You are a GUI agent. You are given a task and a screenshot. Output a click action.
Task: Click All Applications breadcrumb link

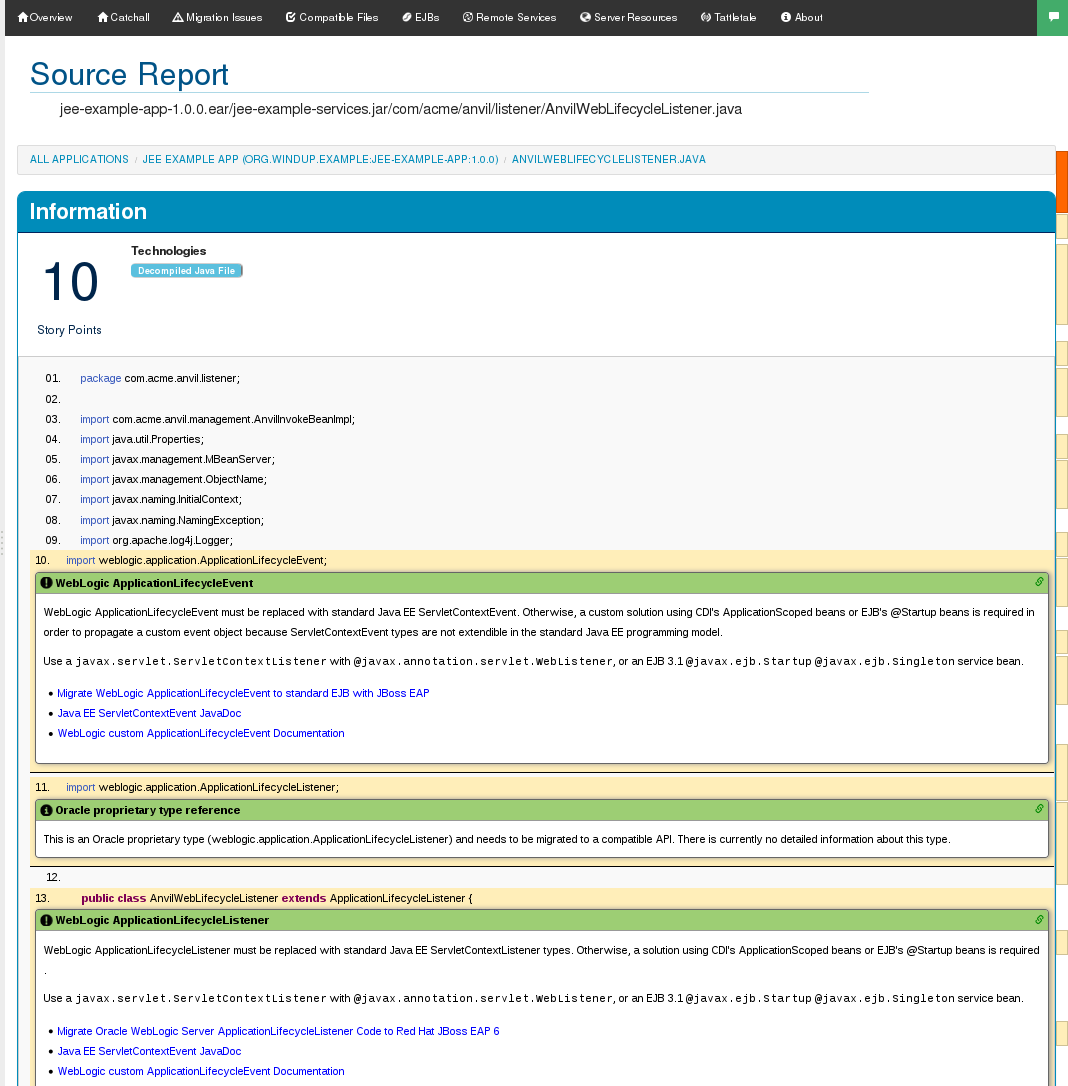79,159
